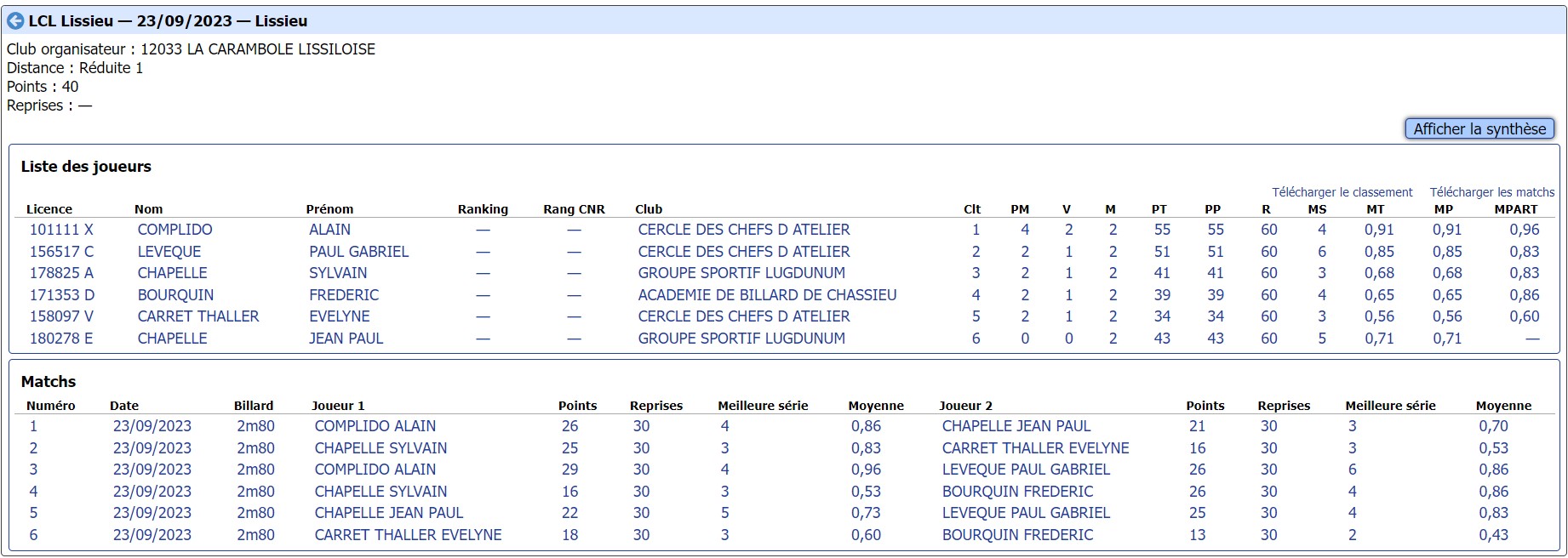Screen dimensions: 1568x558
Task: Select licence 178825 A
Action: [61, 273]
